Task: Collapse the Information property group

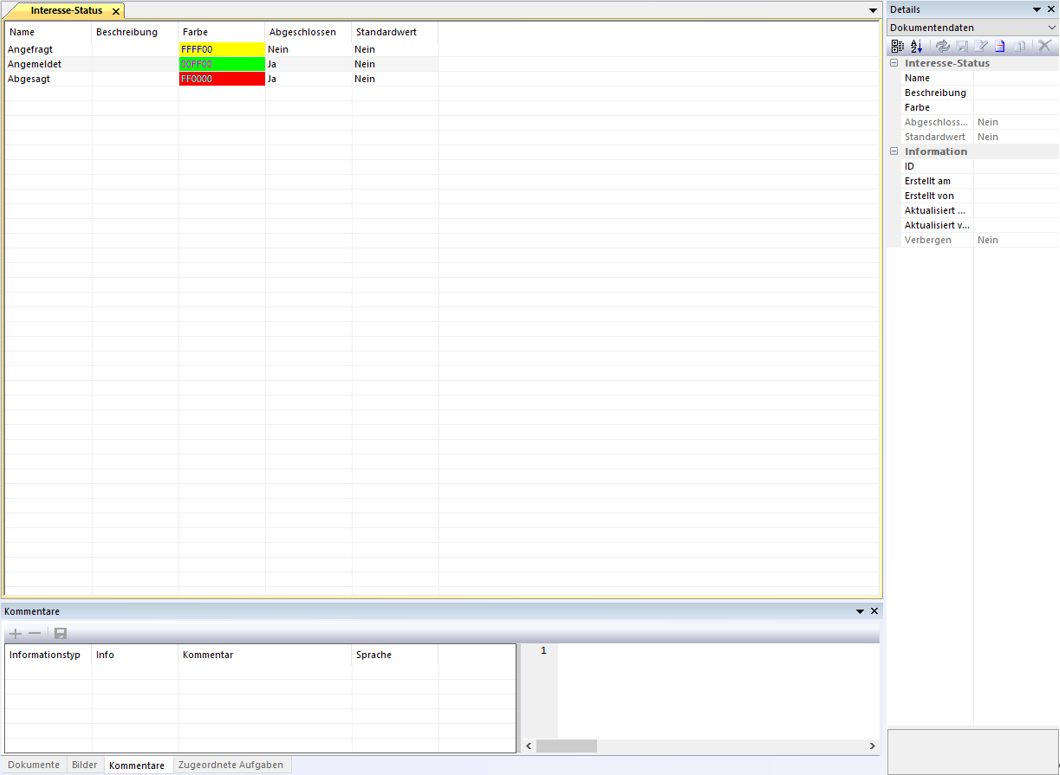Action: pos(894,152)
